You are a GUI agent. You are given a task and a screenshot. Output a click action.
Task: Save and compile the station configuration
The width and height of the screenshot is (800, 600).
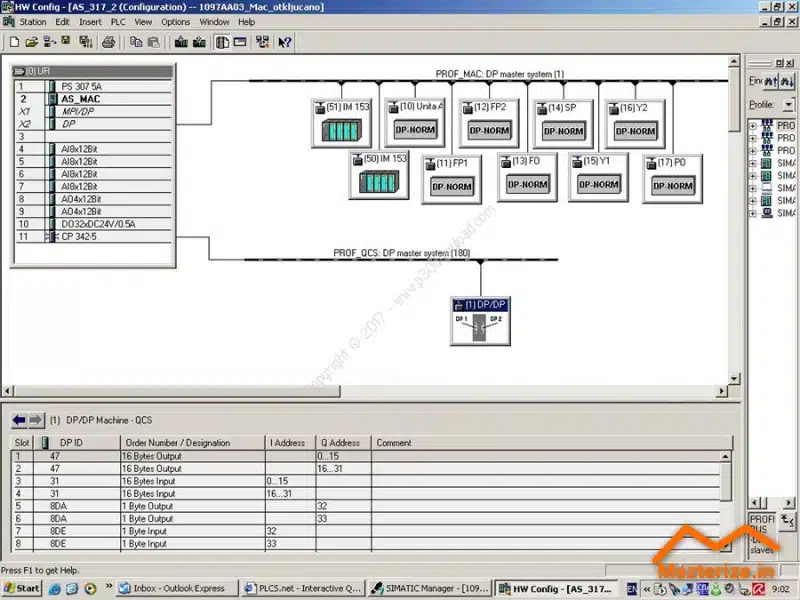pyautogui.click(x=85, y=41)
